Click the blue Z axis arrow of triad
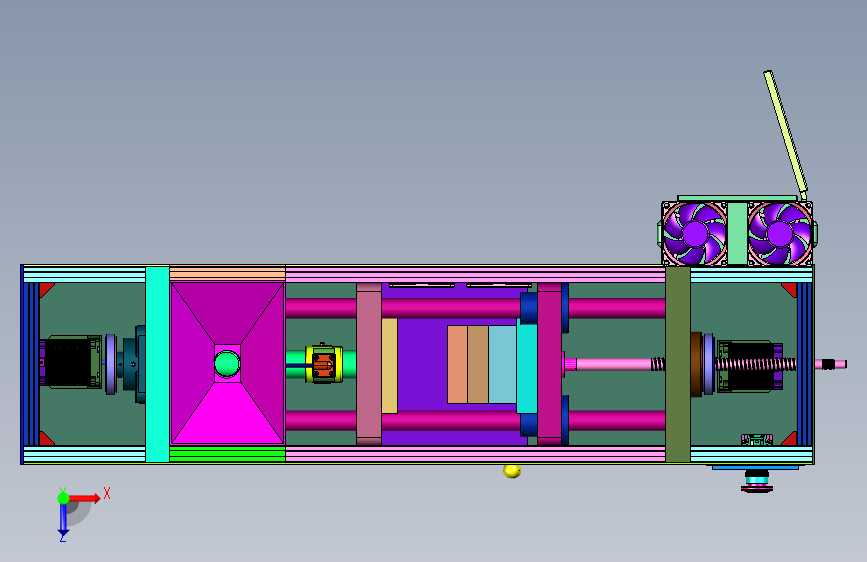The width and height of the screenshot is (867, 562). click(x=63, y=520)
